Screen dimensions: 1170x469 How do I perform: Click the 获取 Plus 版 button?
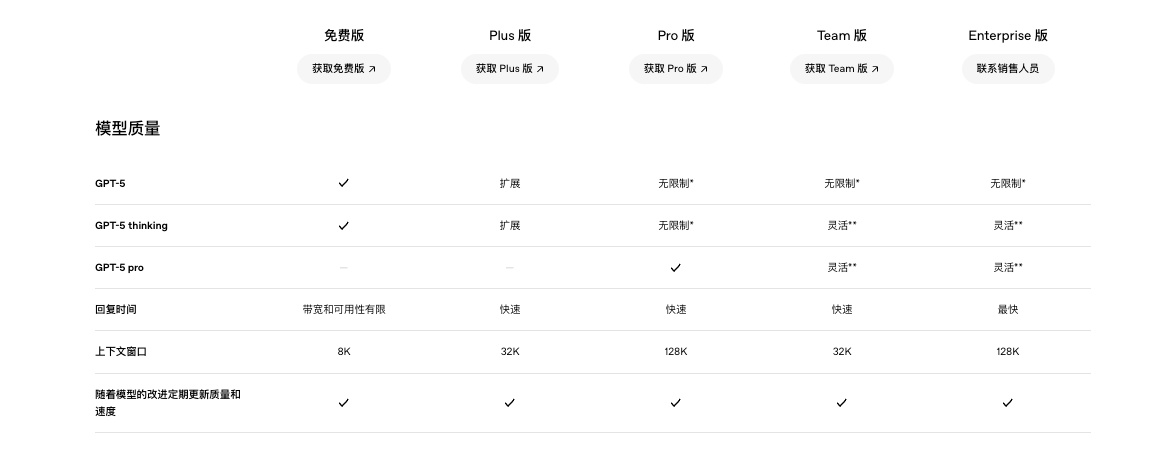(x=509, y=69)
